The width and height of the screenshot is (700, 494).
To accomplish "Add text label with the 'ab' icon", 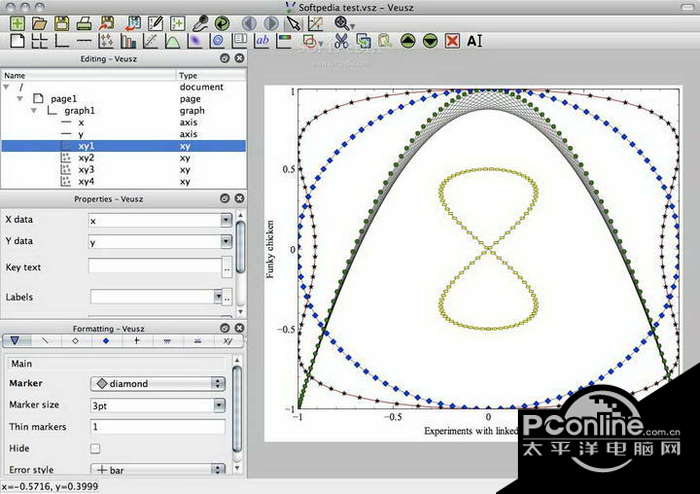I will (x=262, y=41).
